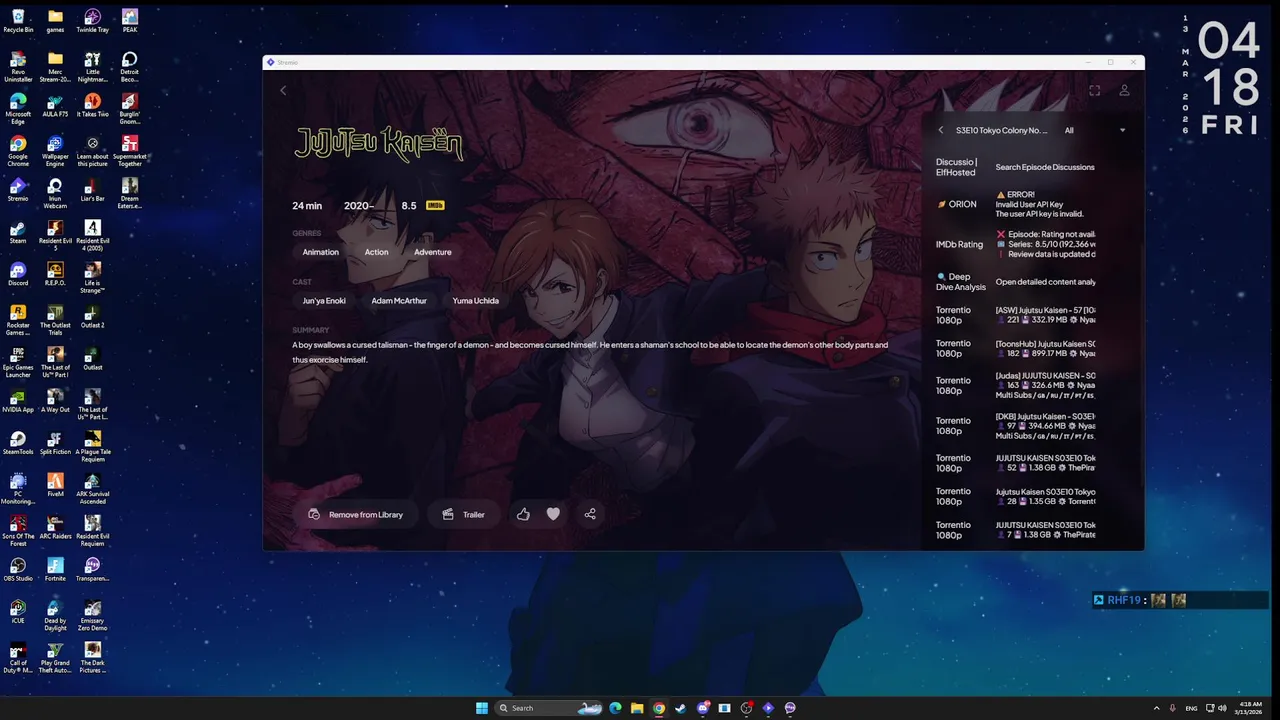Open the yellow IMDb rating badge

click(435, 205)
